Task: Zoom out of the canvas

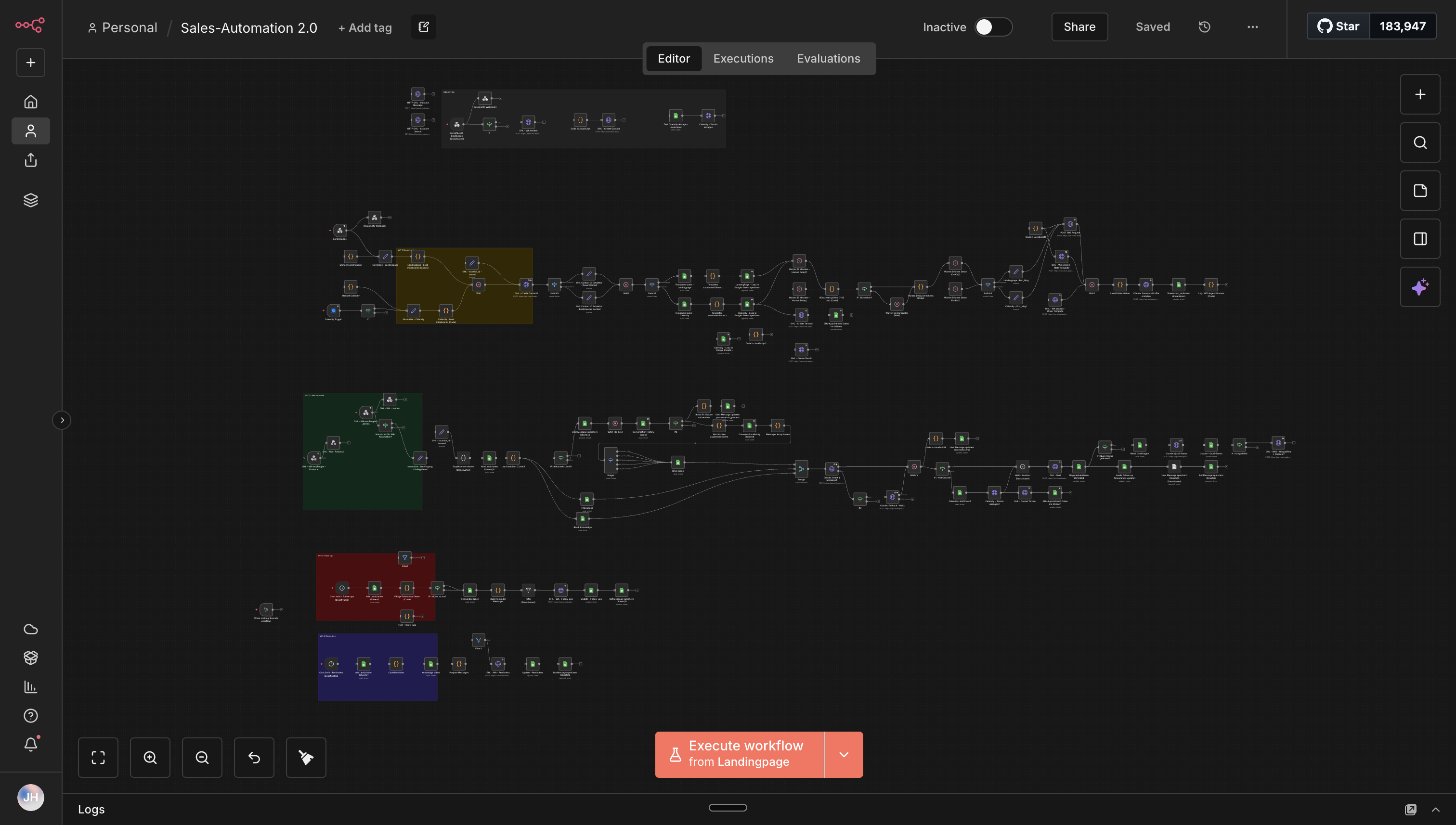Action: [x=202, y=757]
